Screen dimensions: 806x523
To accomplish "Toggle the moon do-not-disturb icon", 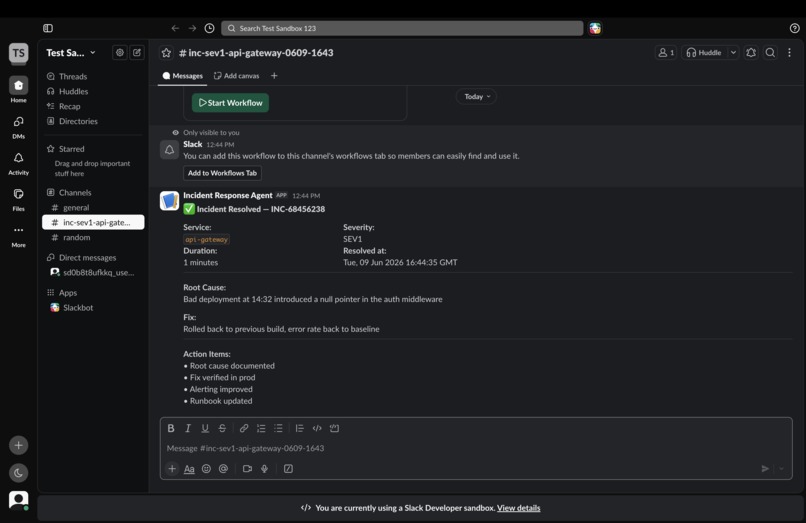I will [x=19, y=473].
